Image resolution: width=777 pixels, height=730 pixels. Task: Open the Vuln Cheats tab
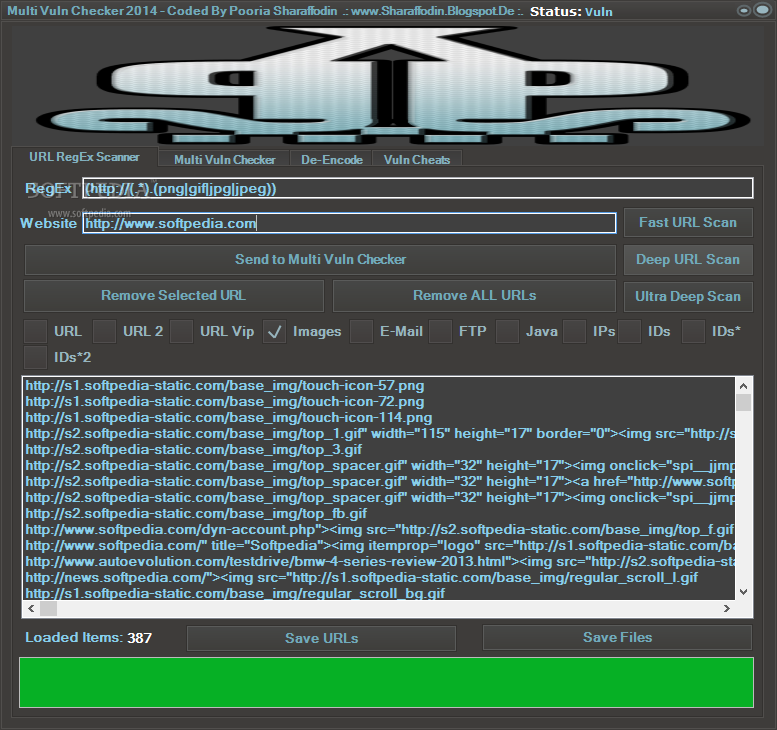coord(417,160)
